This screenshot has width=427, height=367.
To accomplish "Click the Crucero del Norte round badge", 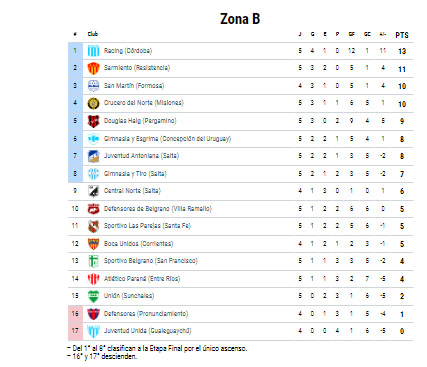I will 93,103.
